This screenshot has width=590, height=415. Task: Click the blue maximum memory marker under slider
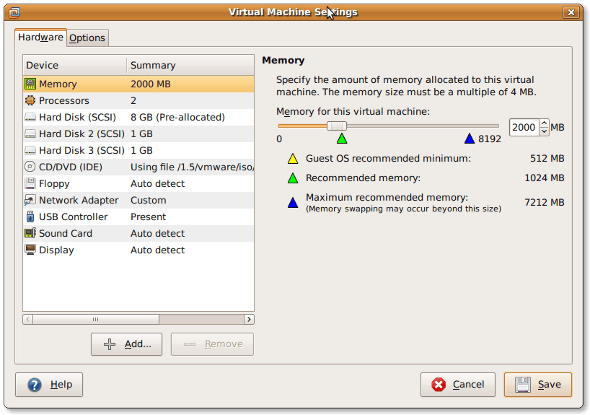pyautogui.click(x=469, y=138)
